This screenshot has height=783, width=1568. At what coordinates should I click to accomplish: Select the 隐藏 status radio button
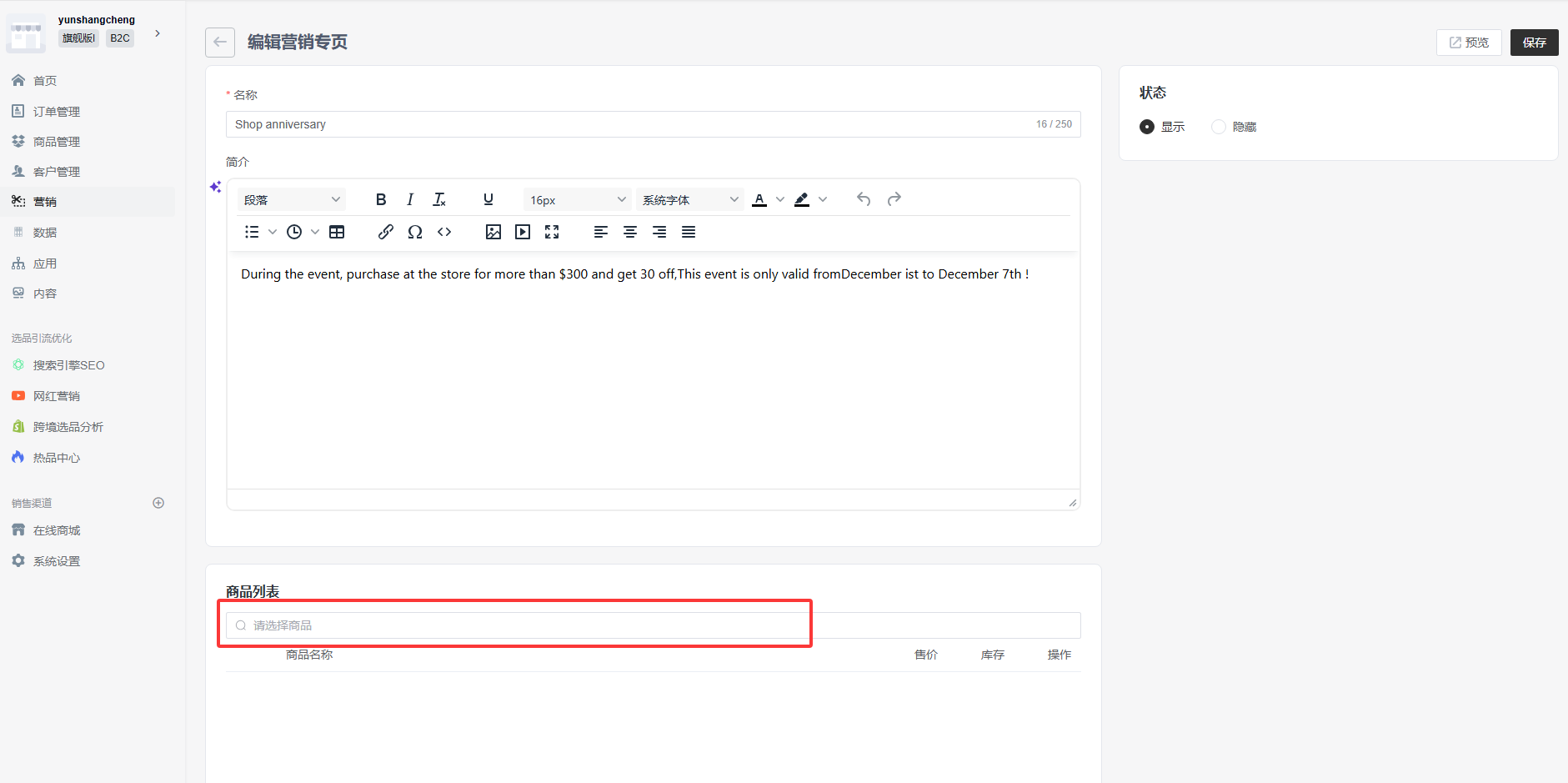pyautogui.click(x=1219, y=127)
